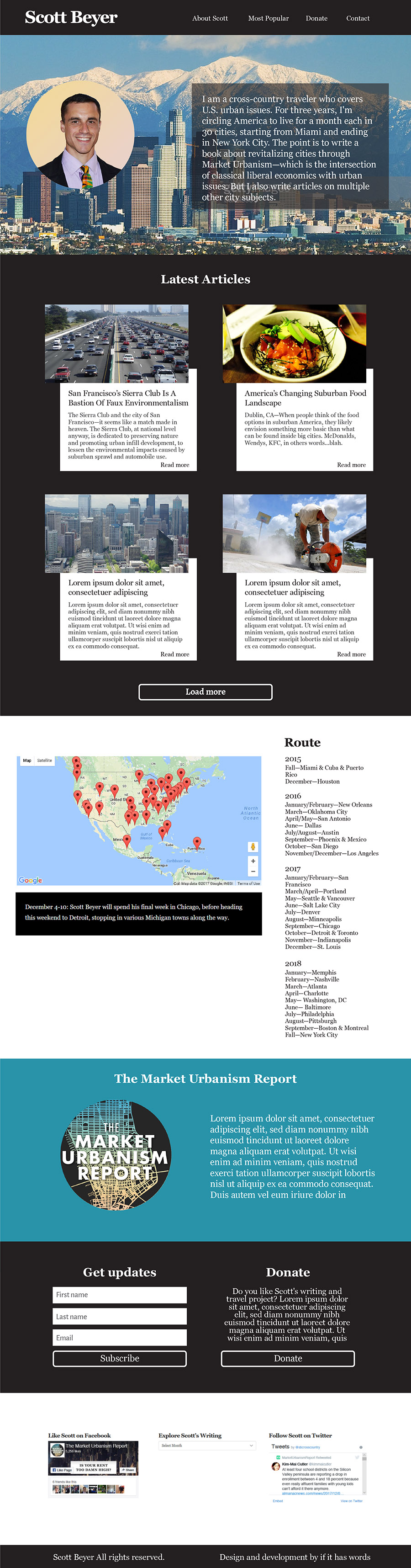Switch map to Satellite view
411x1568 pixels.
click(44, 760)
